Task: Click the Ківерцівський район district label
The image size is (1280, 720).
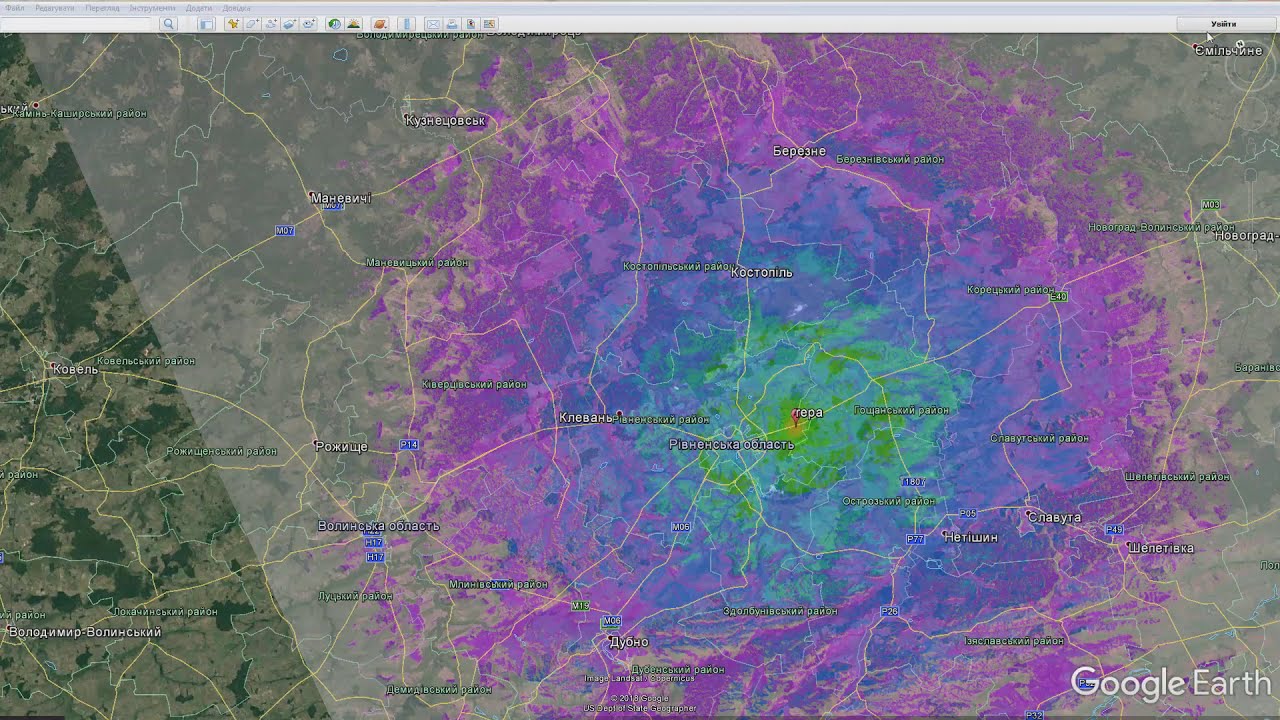Action: 474,384
